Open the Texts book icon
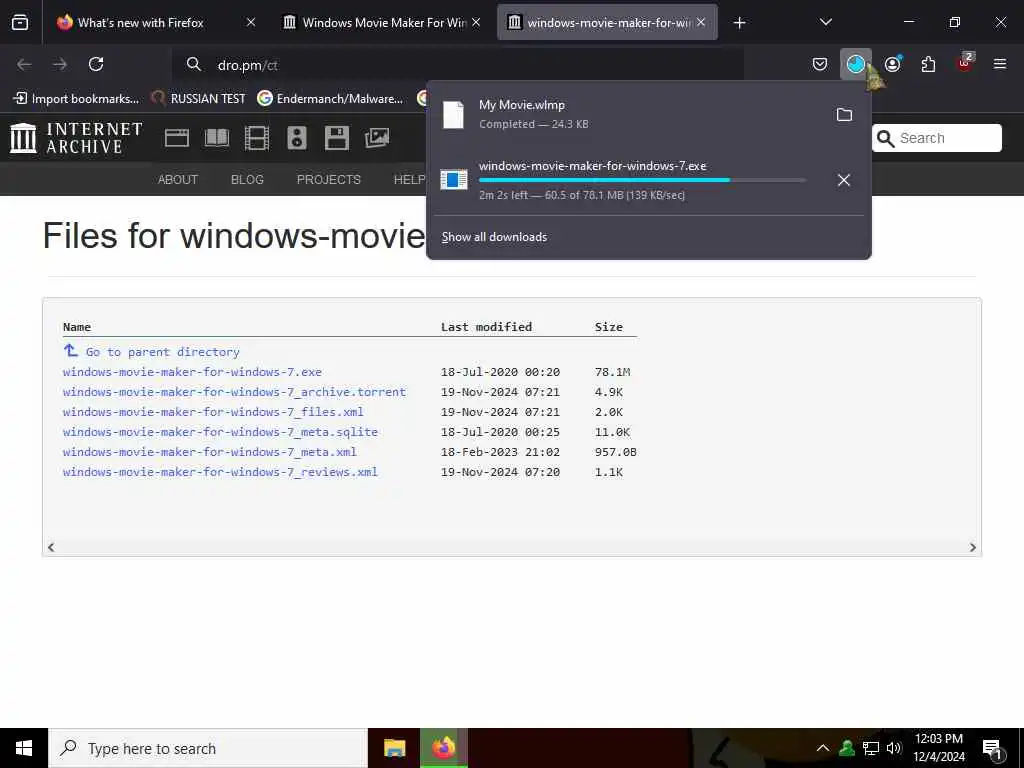Viewport: 1024px width, 768px height. [x=217, y=138]
